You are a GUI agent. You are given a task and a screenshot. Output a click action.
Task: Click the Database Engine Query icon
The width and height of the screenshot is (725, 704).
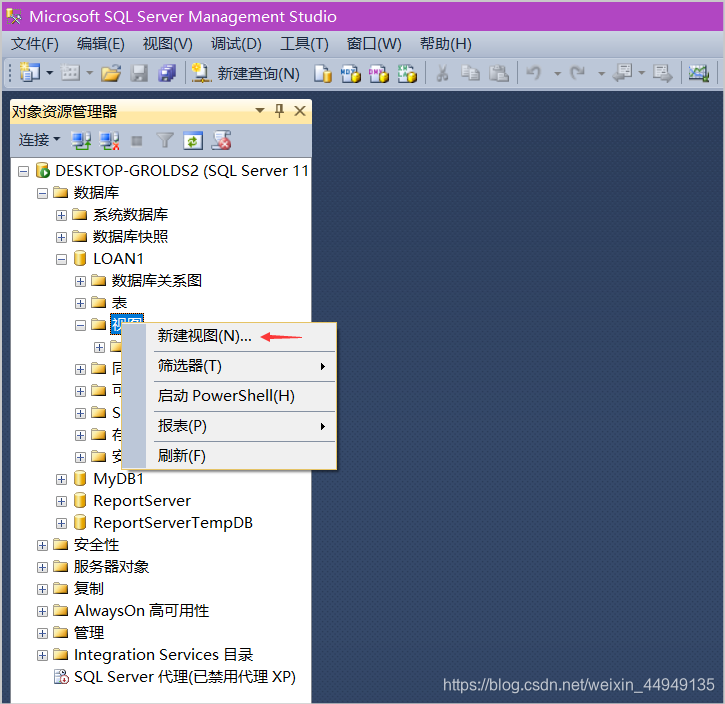tap(323, 73)
